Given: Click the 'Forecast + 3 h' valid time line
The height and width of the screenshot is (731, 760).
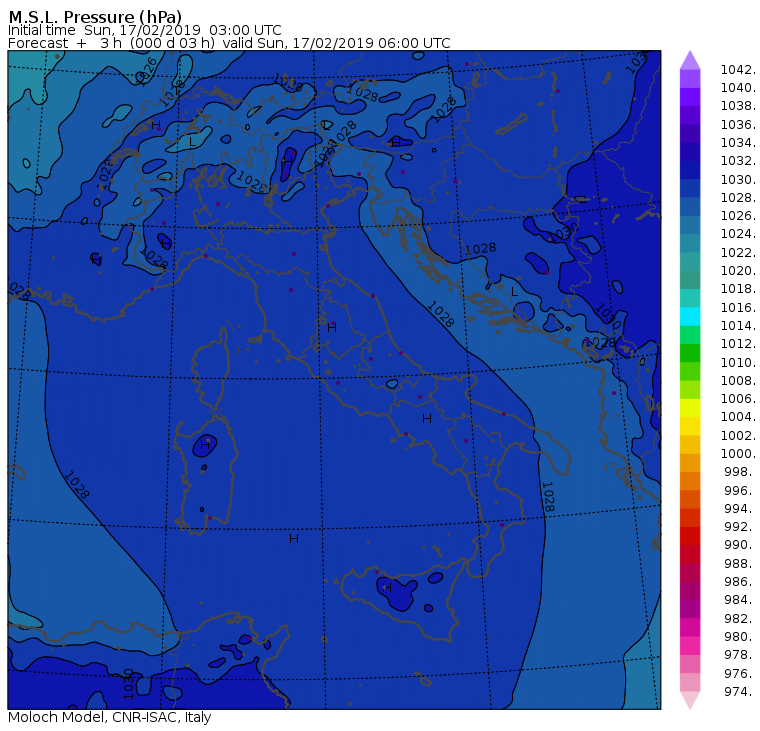Looking at the screenshot, I should [229, 43].
